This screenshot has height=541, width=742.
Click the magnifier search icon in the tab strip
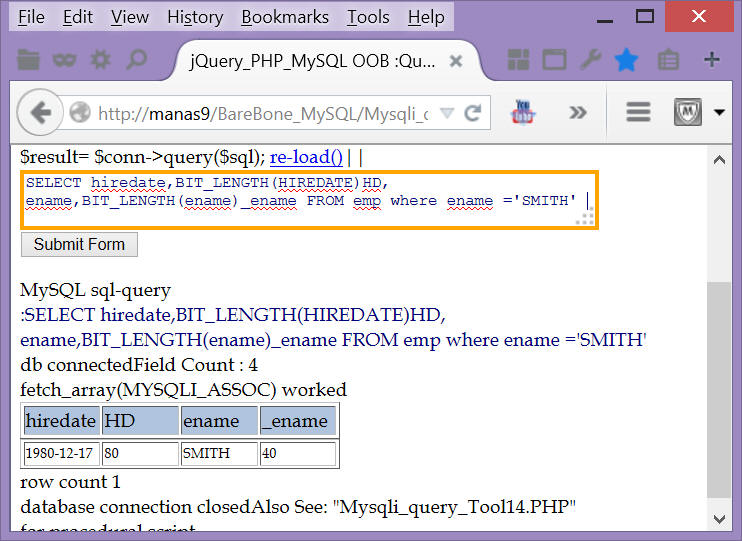point(136,60)
